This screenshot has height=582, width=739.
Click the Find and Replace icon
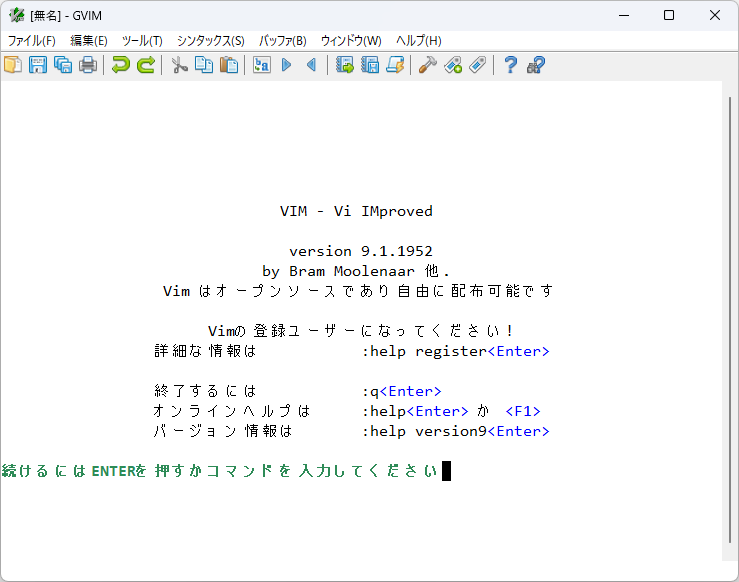coord(262,65)
